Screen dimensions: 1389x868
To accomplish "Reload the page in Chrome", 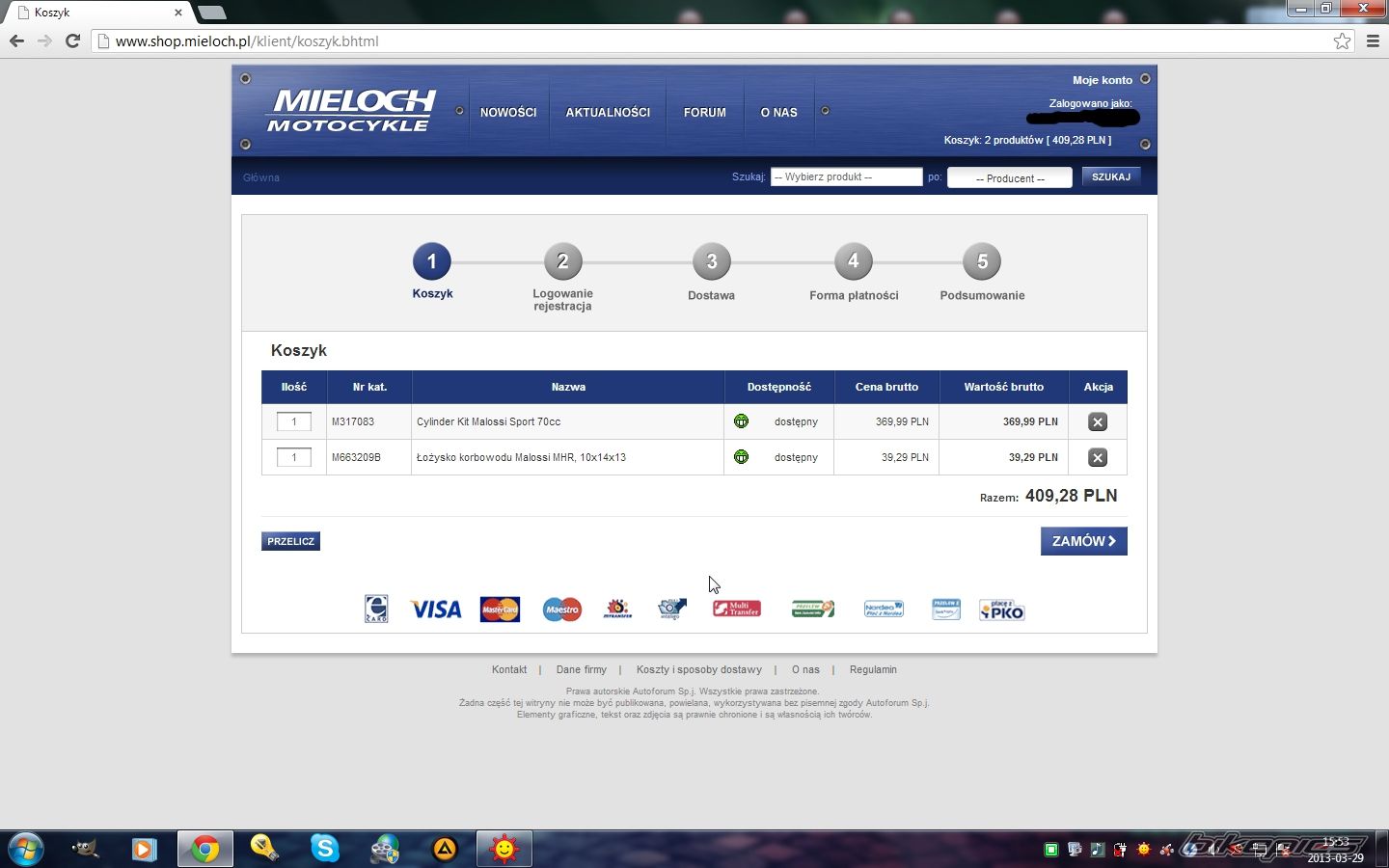I will (x=72, y=41).
